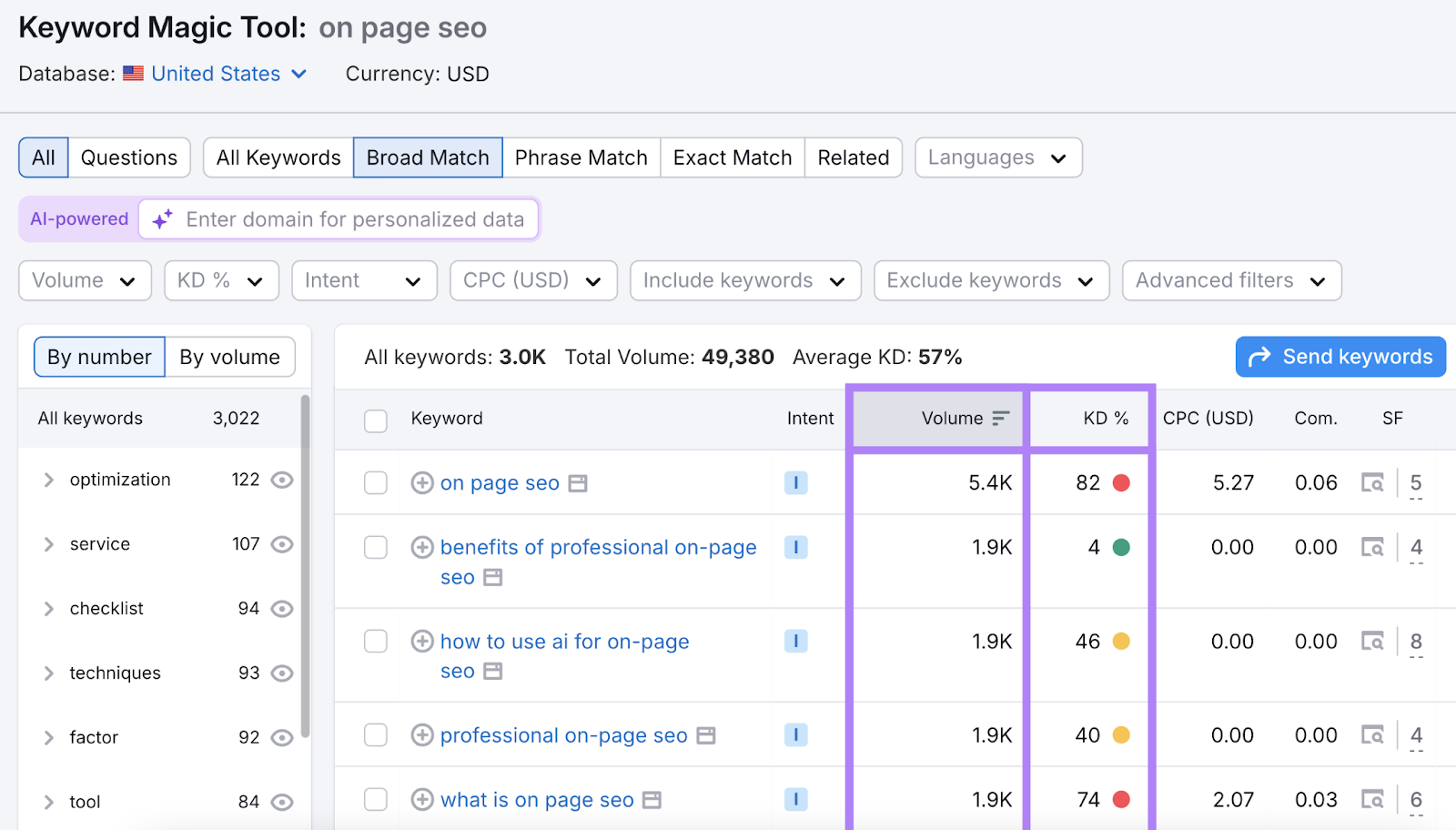Screen dimensions: 1456x830
Task: Open SERP preview icon for "on page seo" row
Action: click(x=1373, y=483)
